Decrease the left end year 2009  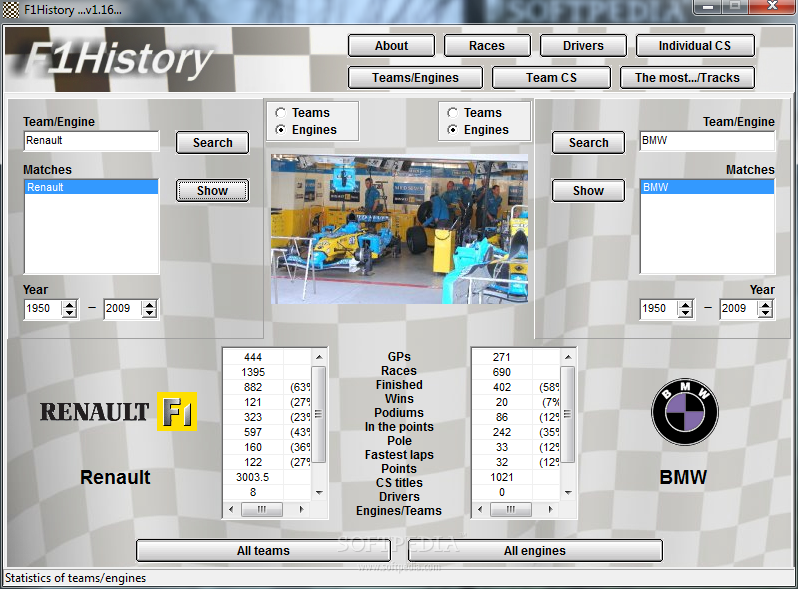pos(149,313)
